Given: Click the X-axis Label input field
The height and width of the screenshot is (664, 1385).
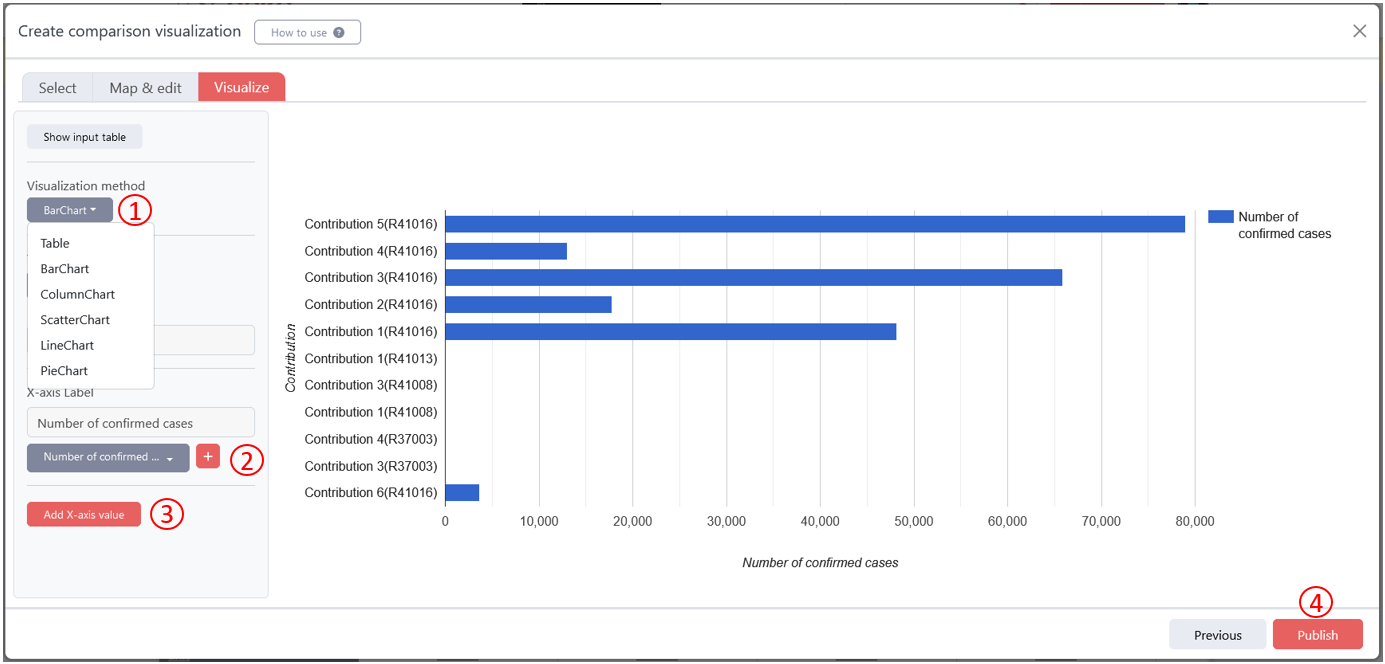Looking at the screenshot, I should (141, 422).
